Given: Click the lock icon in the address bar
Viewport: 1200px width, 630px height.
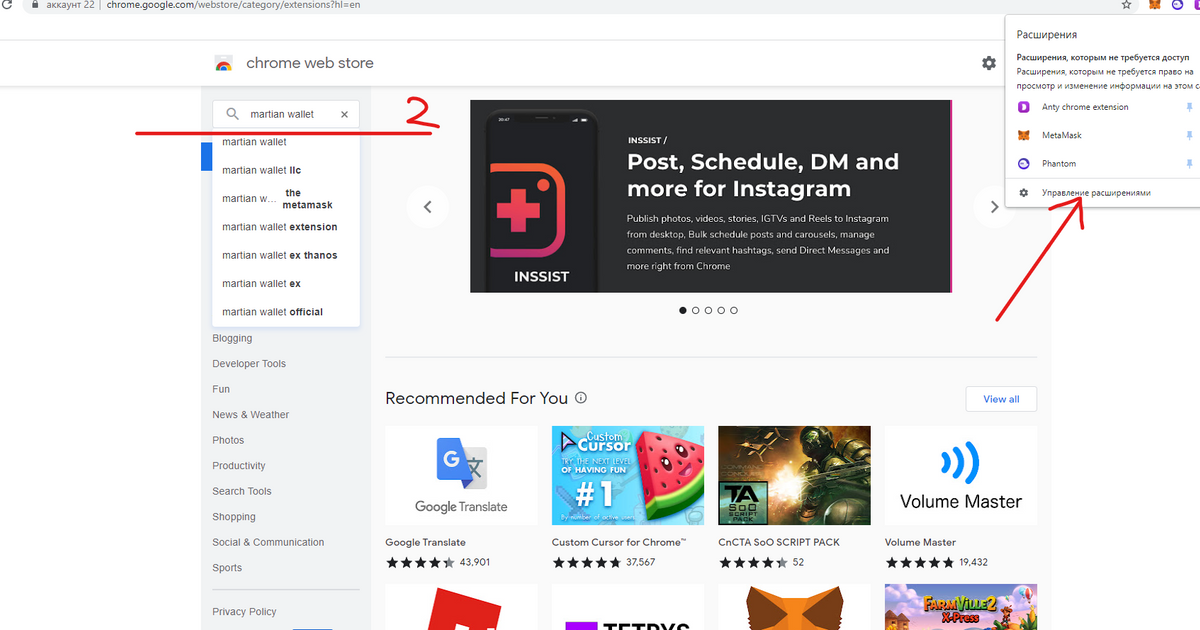Looking at the screenshot, I should (35, 5).
